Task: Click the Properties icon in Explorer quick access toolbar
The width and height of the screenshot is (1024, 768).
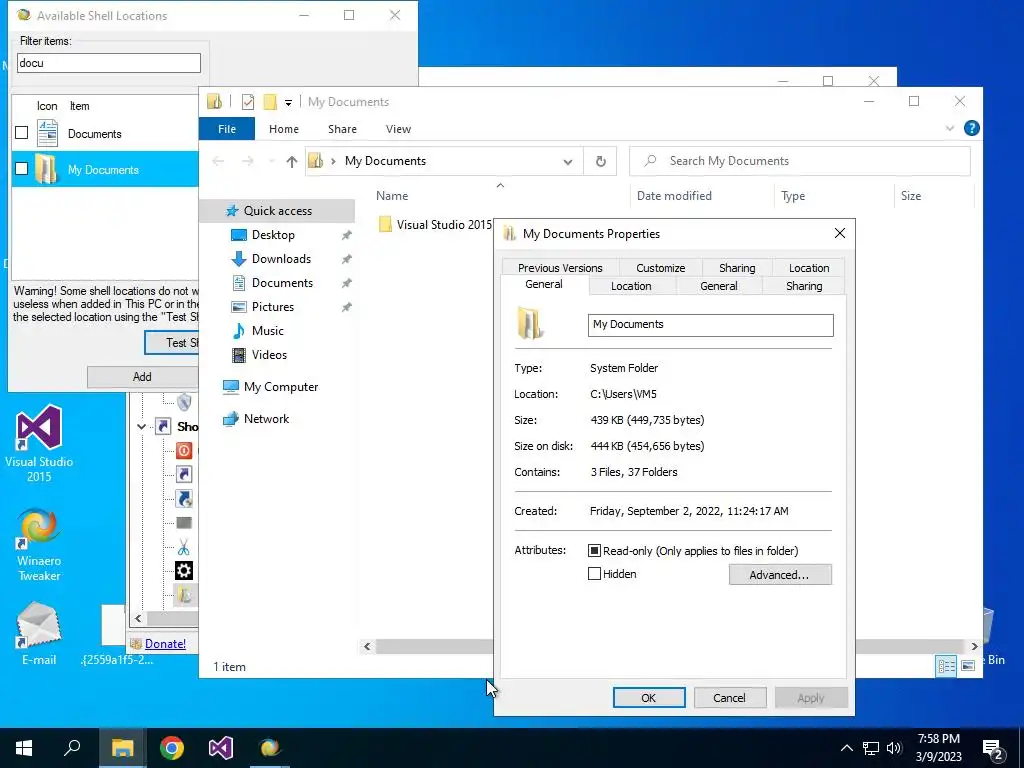Action: pyautogui.click(x=248, y=102)
